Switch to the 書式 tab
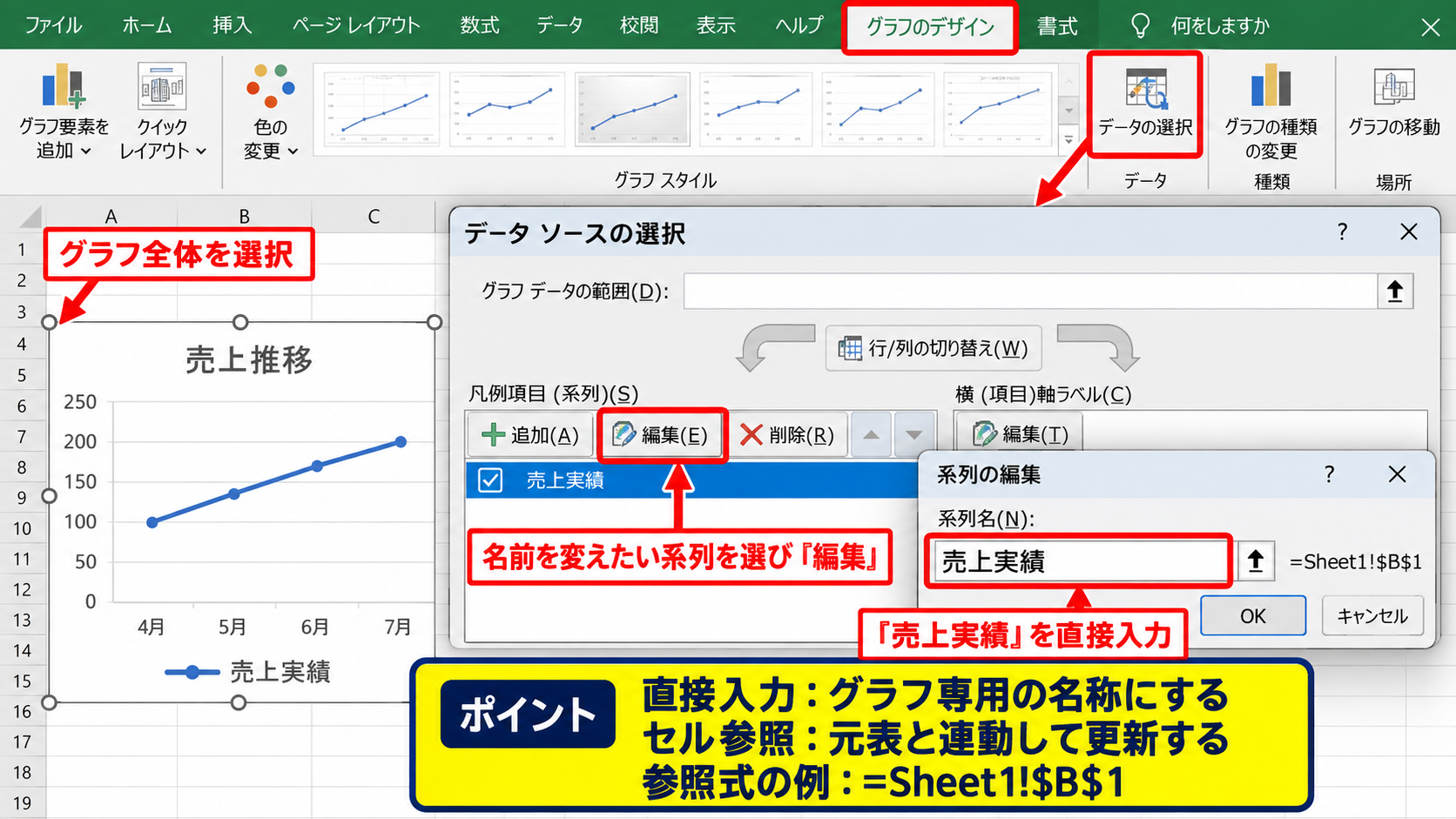The width and height of the screenshot is (1456, 819). click(1057, 26)
